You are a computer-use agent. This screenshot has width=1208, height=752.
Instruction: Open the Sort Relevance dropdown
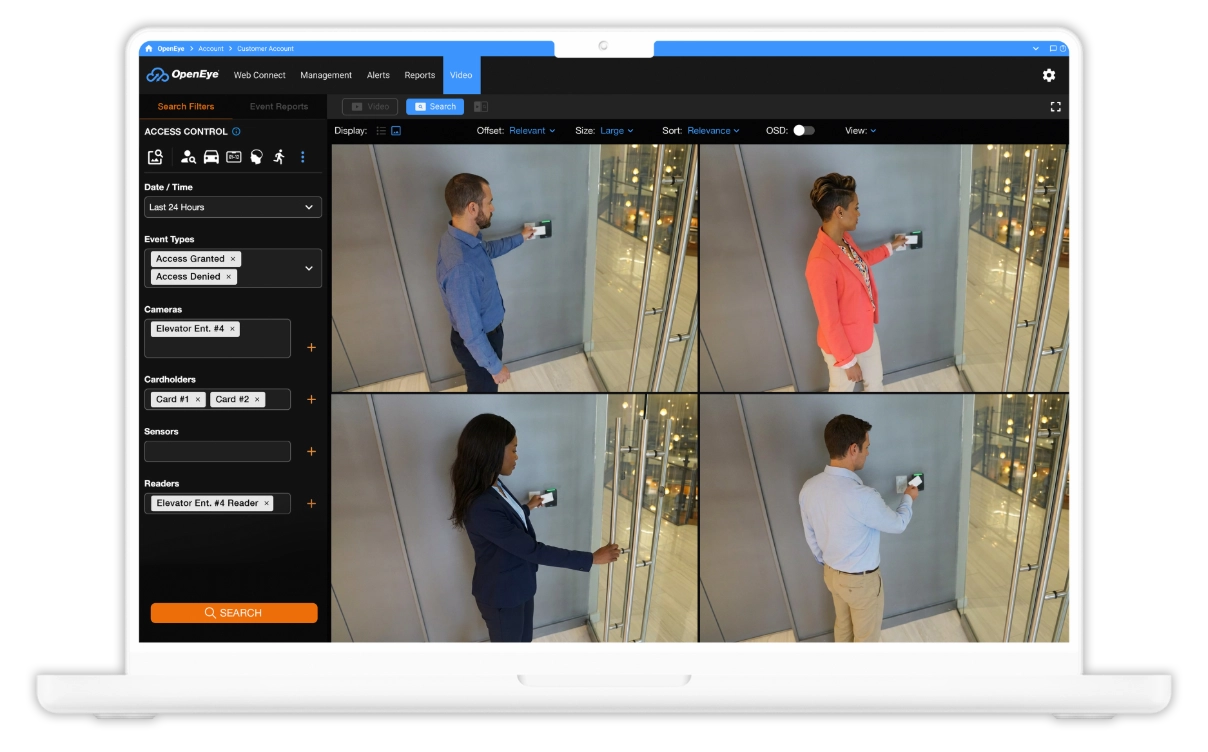click(x=714, y=131)
